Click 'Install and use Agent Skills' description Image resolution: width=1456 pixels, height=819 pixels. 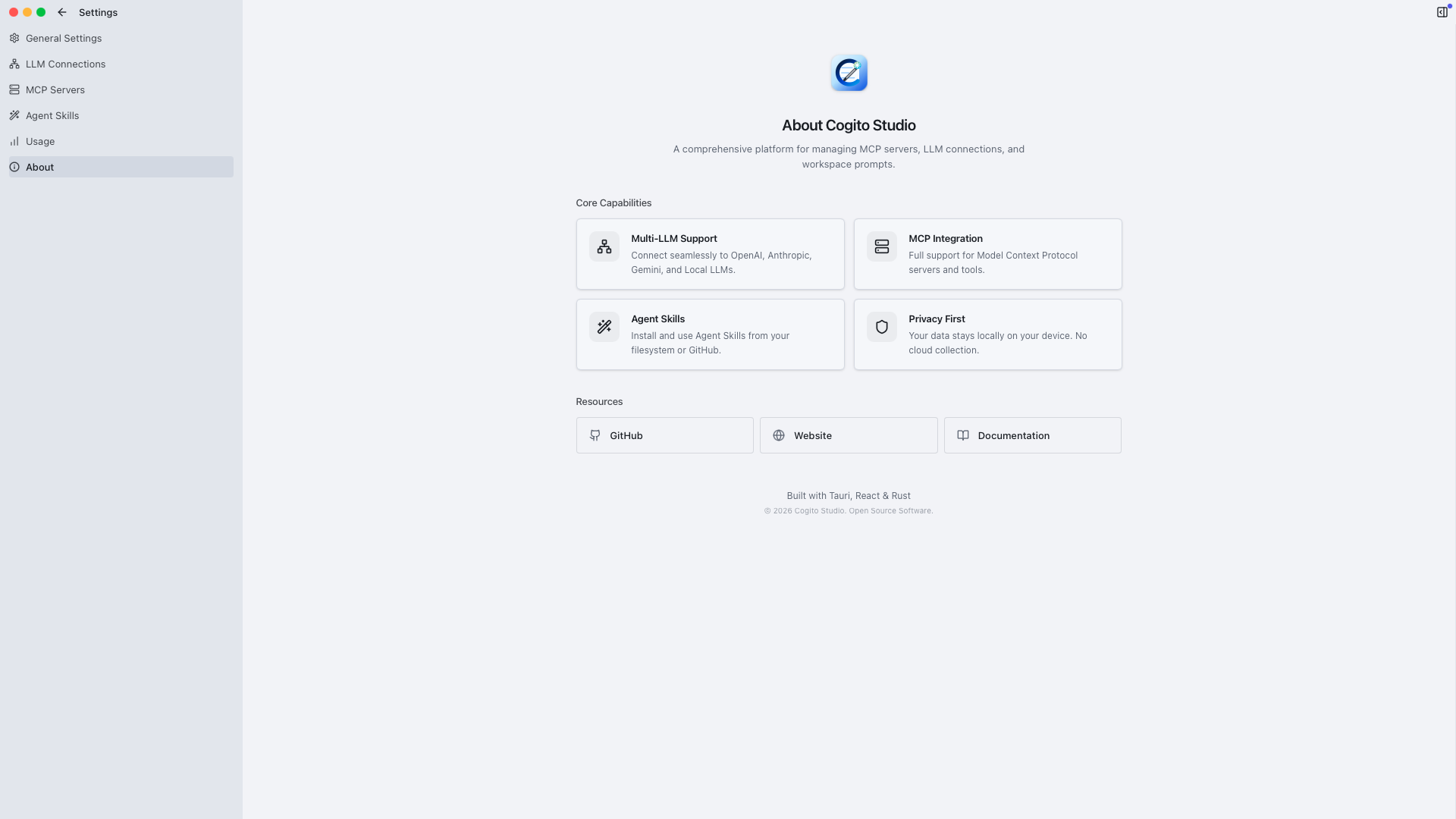710,343
